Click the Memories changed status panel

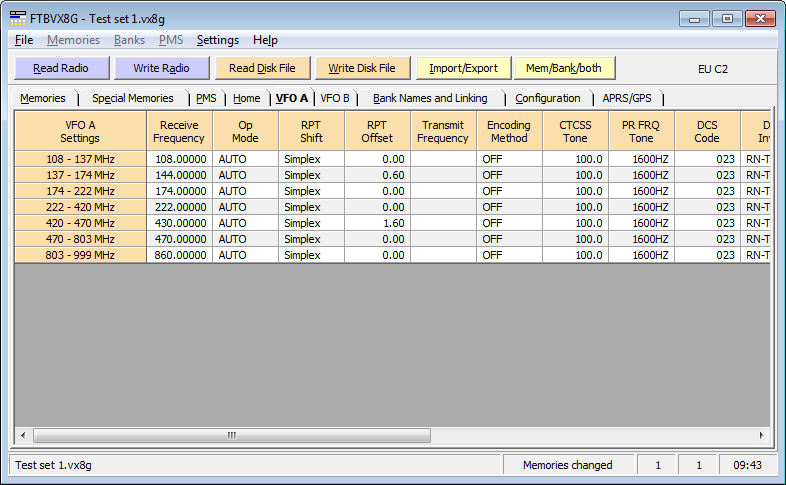pyautogui.click(x=568, y=465)
